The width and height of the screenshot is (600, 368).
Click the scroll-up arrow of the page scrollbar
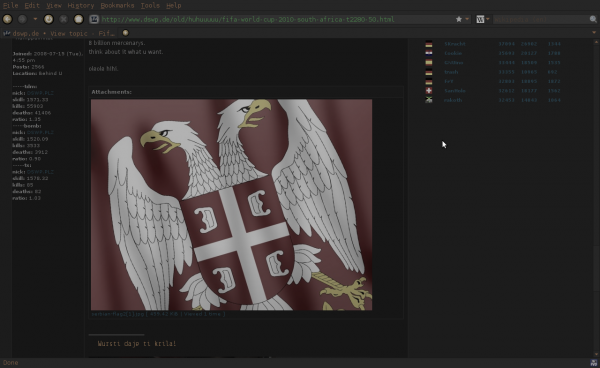(596, 41)
